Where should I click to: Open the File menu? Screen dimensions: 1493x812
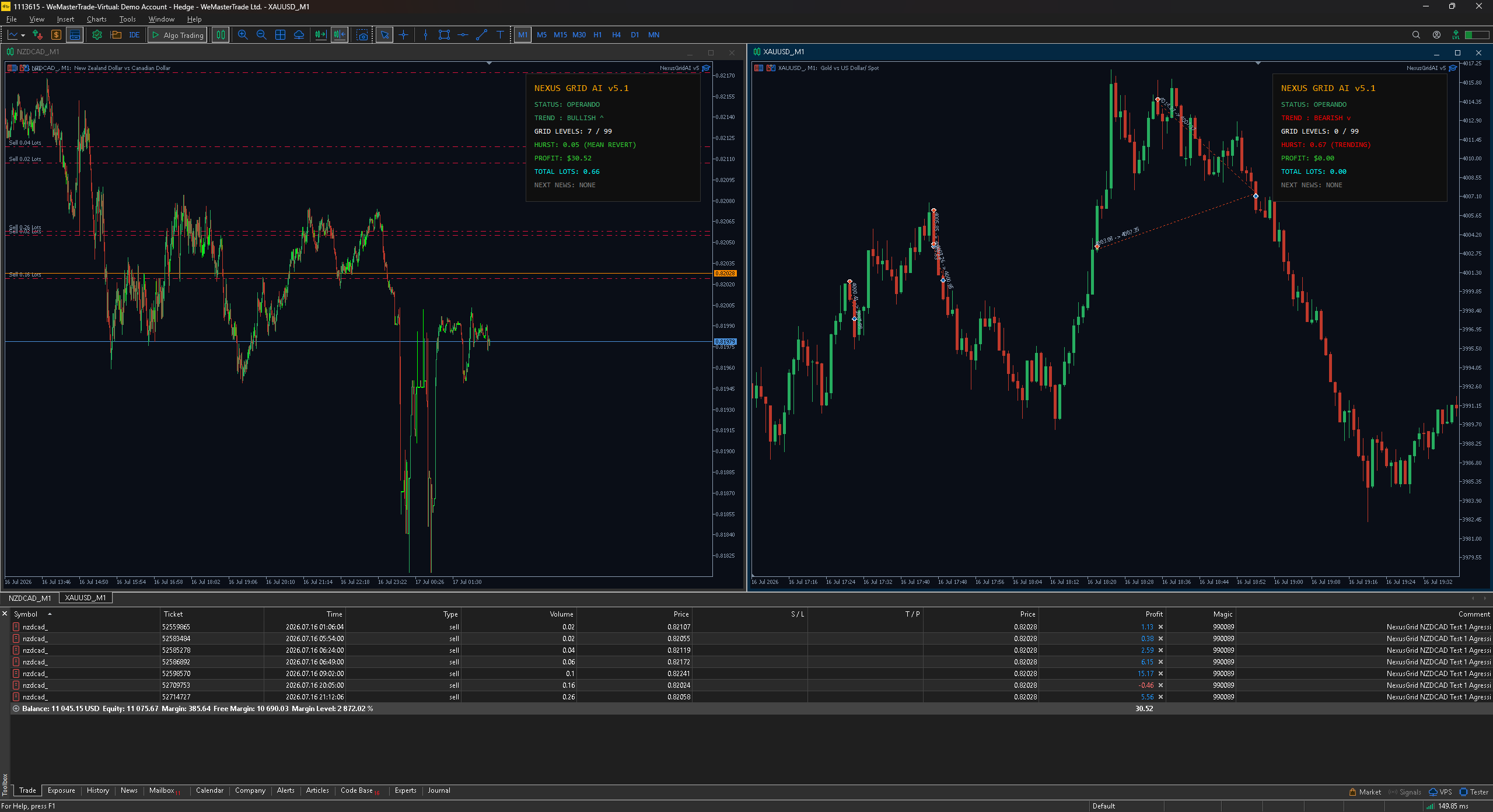tap(11, 19)
